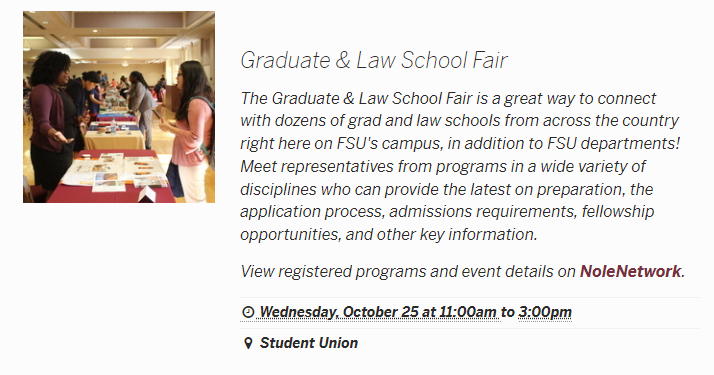Click the woman in pink cardigan in photo
Image resolution: width=714 pixels, height=375 pixels.
(x=192, y=130)
